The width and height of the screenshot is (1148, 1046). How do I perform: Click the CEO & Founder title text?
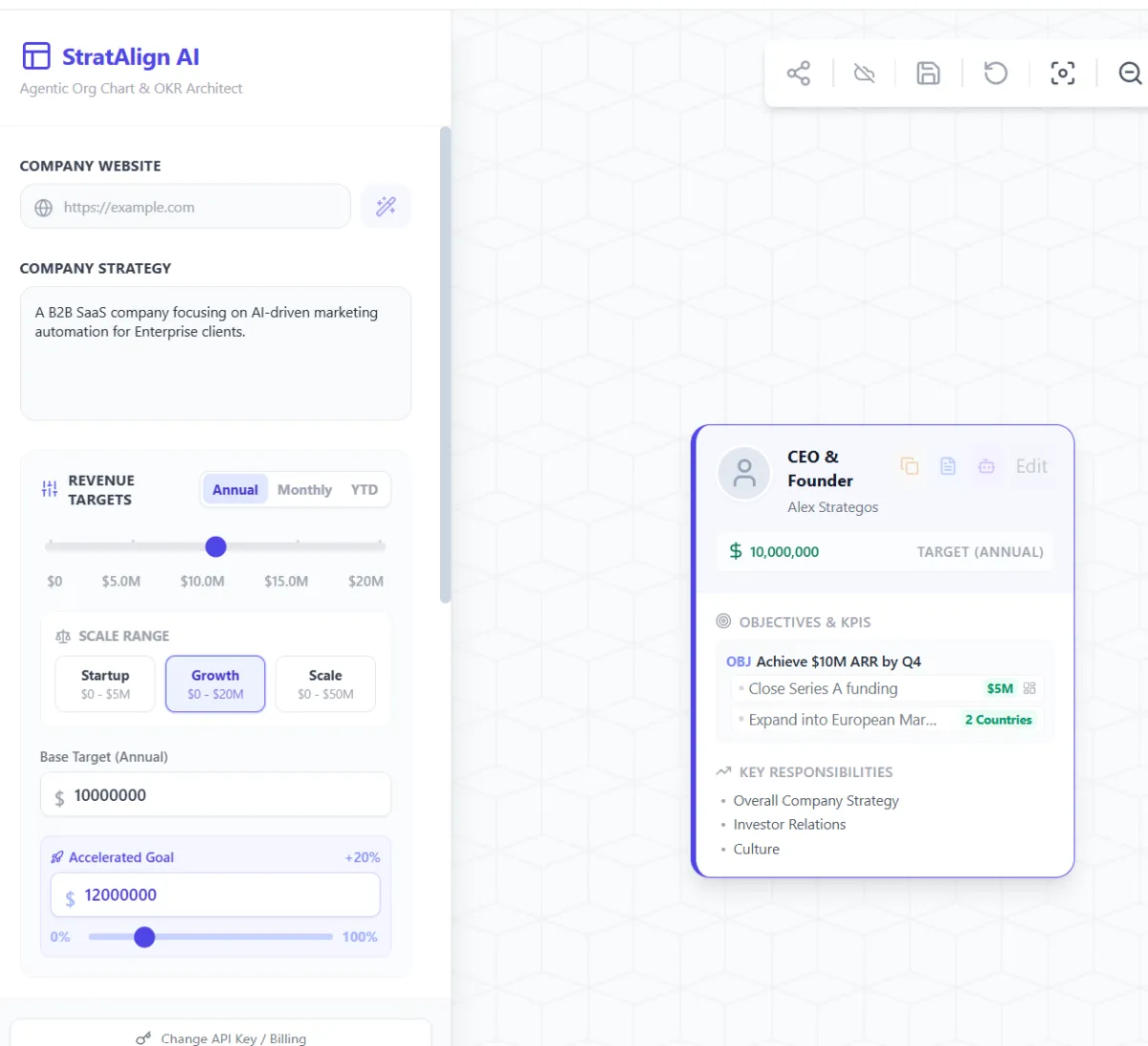tap(820, 469)
